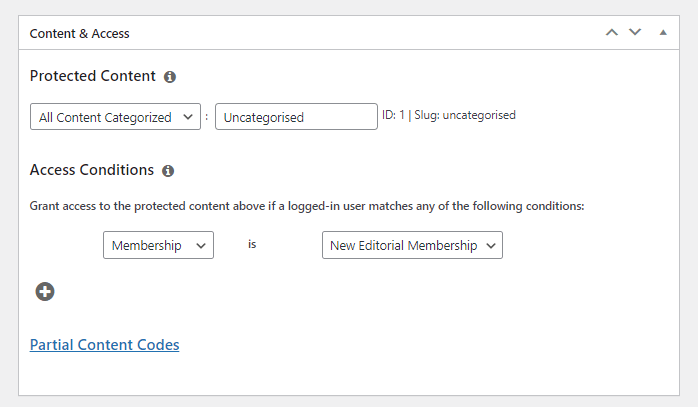Move the Content & Access panel up
The height and width of the screenshot is (407, 698).
612,33
